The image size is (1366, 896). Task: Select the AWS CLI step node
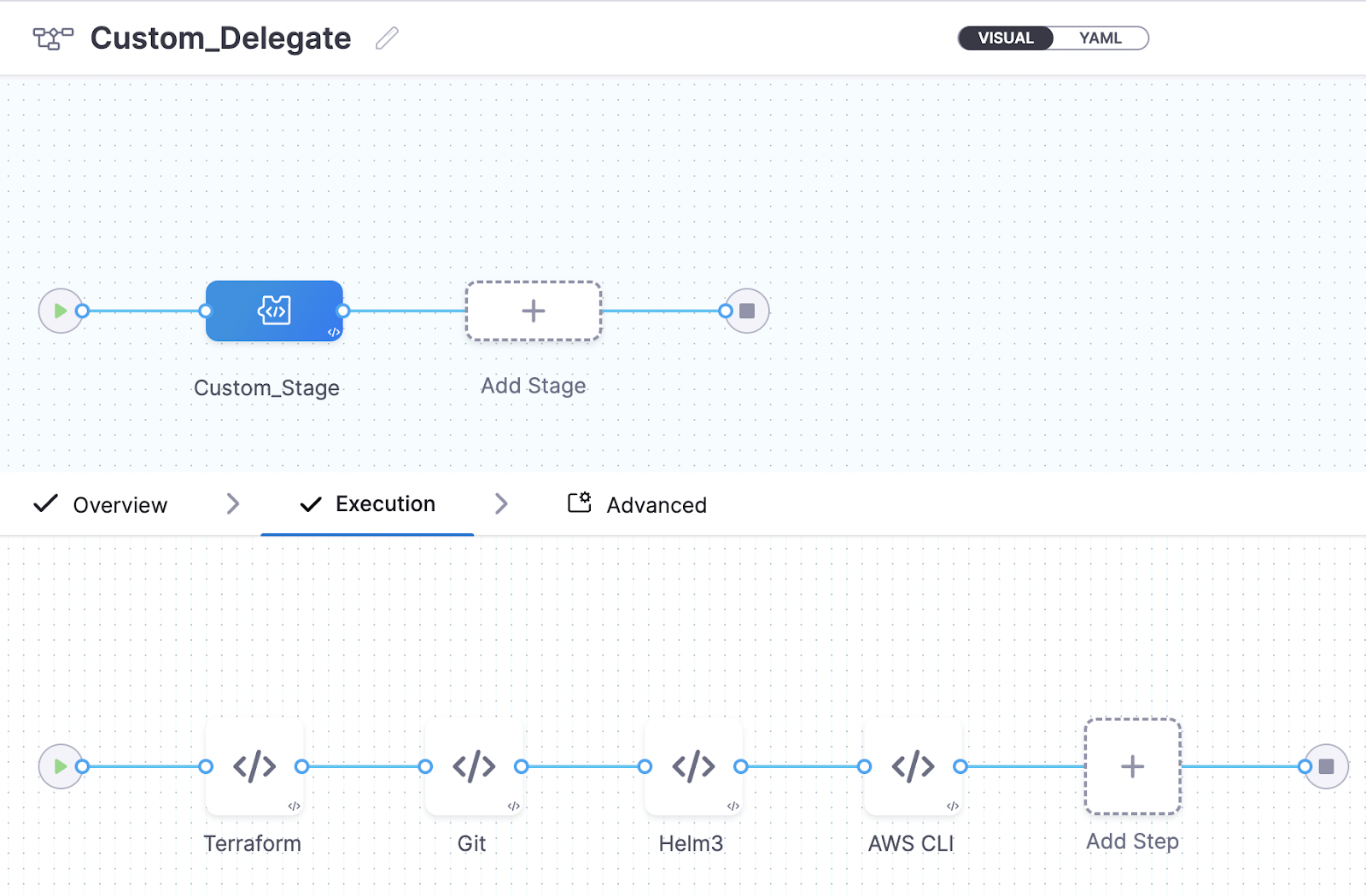(x=913, y=766)
